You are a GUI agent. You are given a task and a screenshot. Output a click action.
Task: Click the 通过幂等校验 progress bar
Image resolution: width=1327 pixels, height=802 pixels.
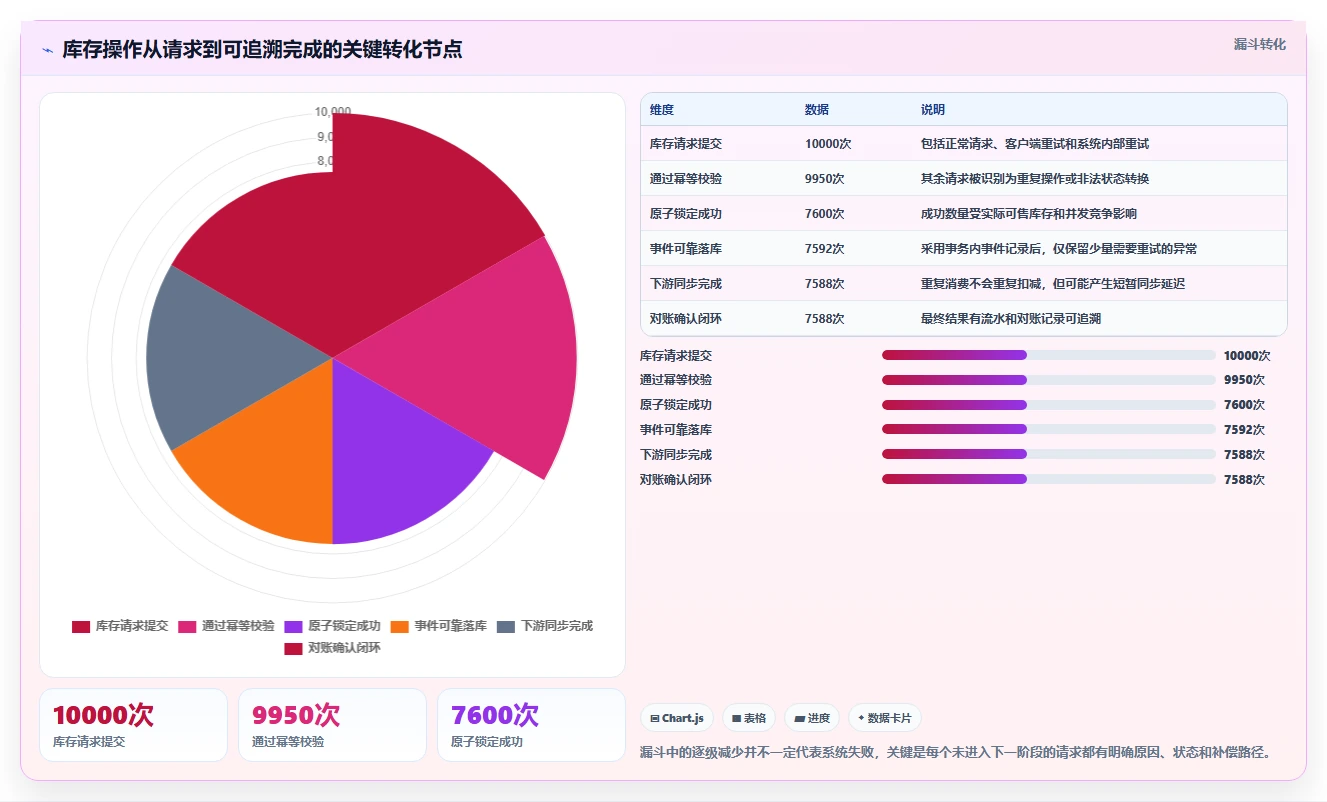coord(1049,380)
